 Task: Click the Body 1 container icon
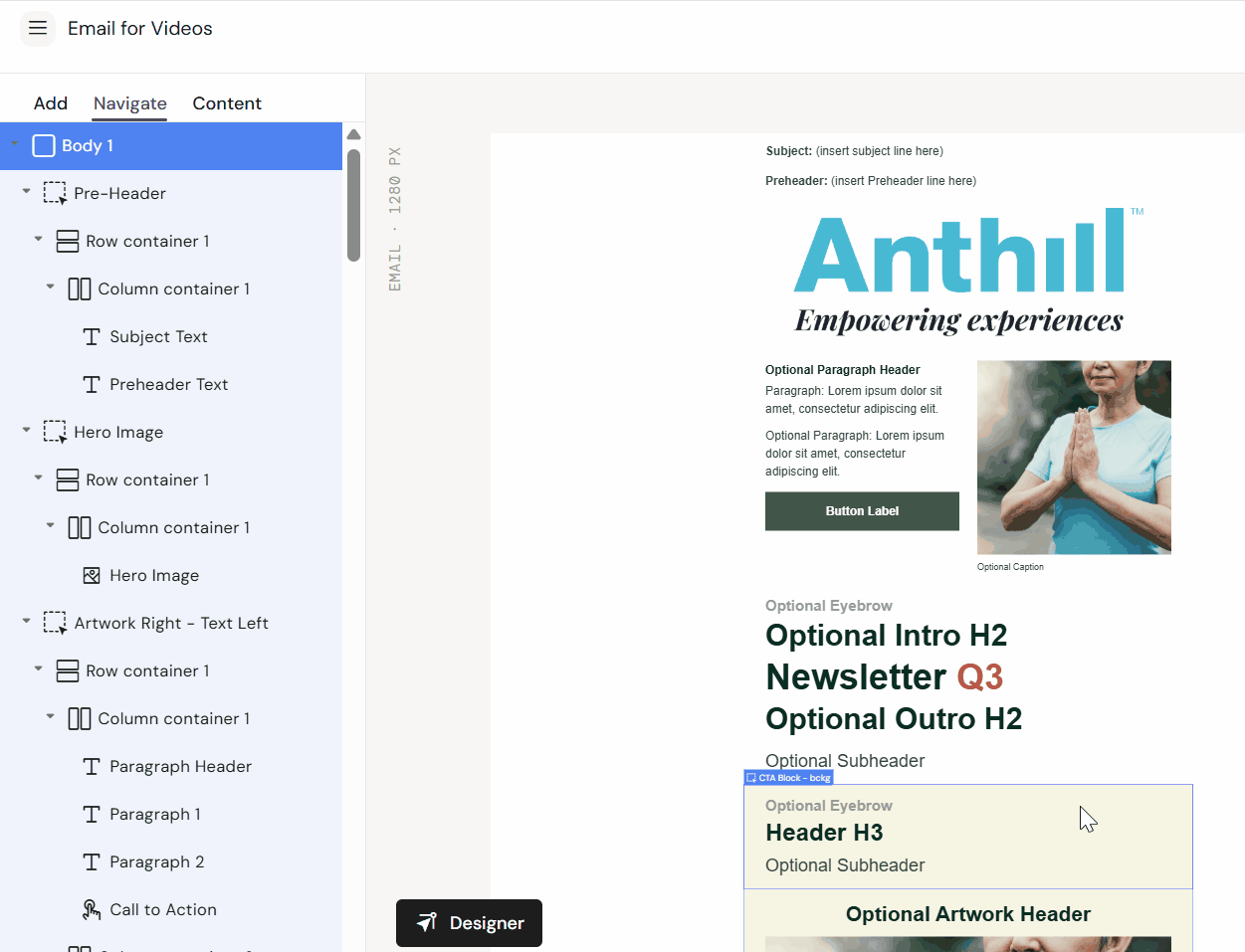coord(44,146)
